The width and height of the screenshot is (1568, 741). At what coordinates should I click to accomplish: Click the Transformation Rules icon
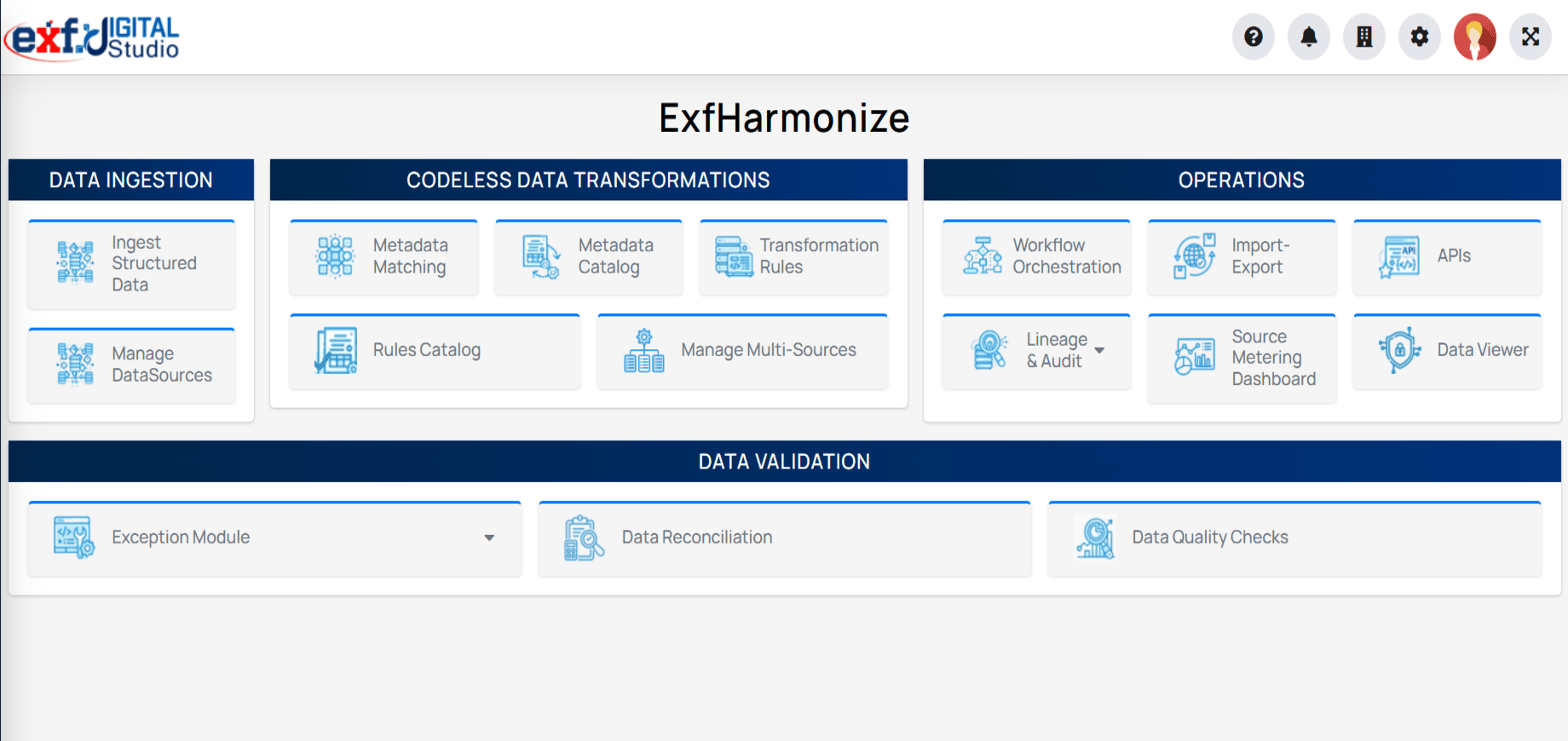[x=734, y=256]
